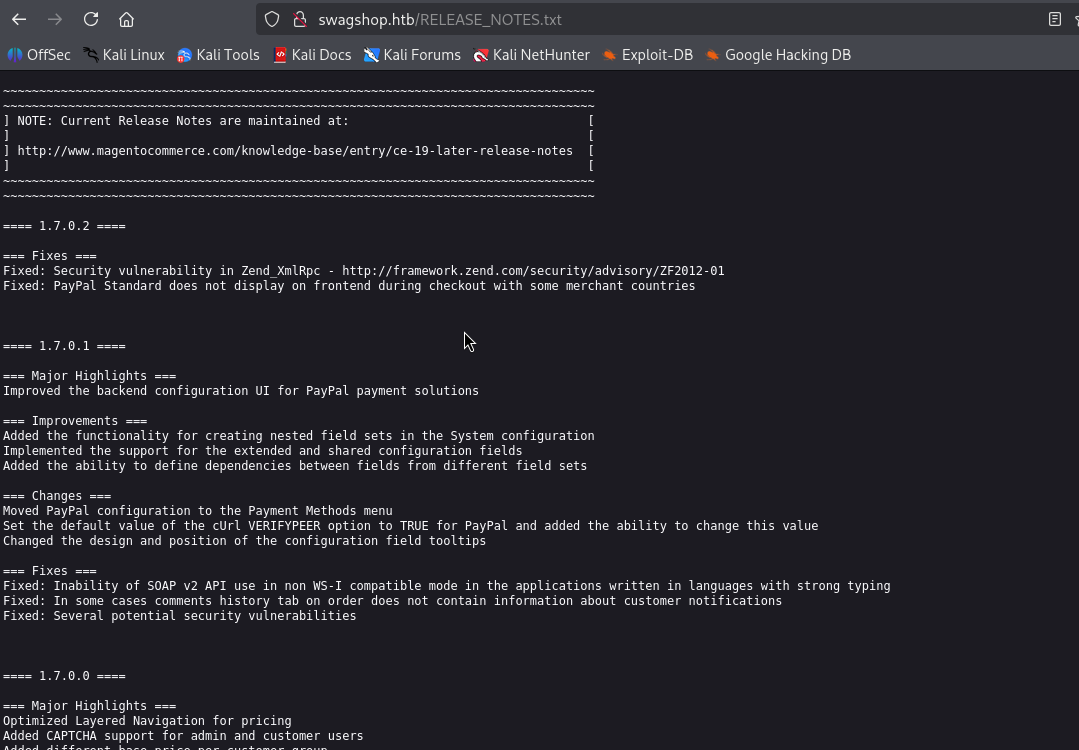Click the forward navigation arrow
Viewport: 1079px width, 750px height.
[55, 19]
